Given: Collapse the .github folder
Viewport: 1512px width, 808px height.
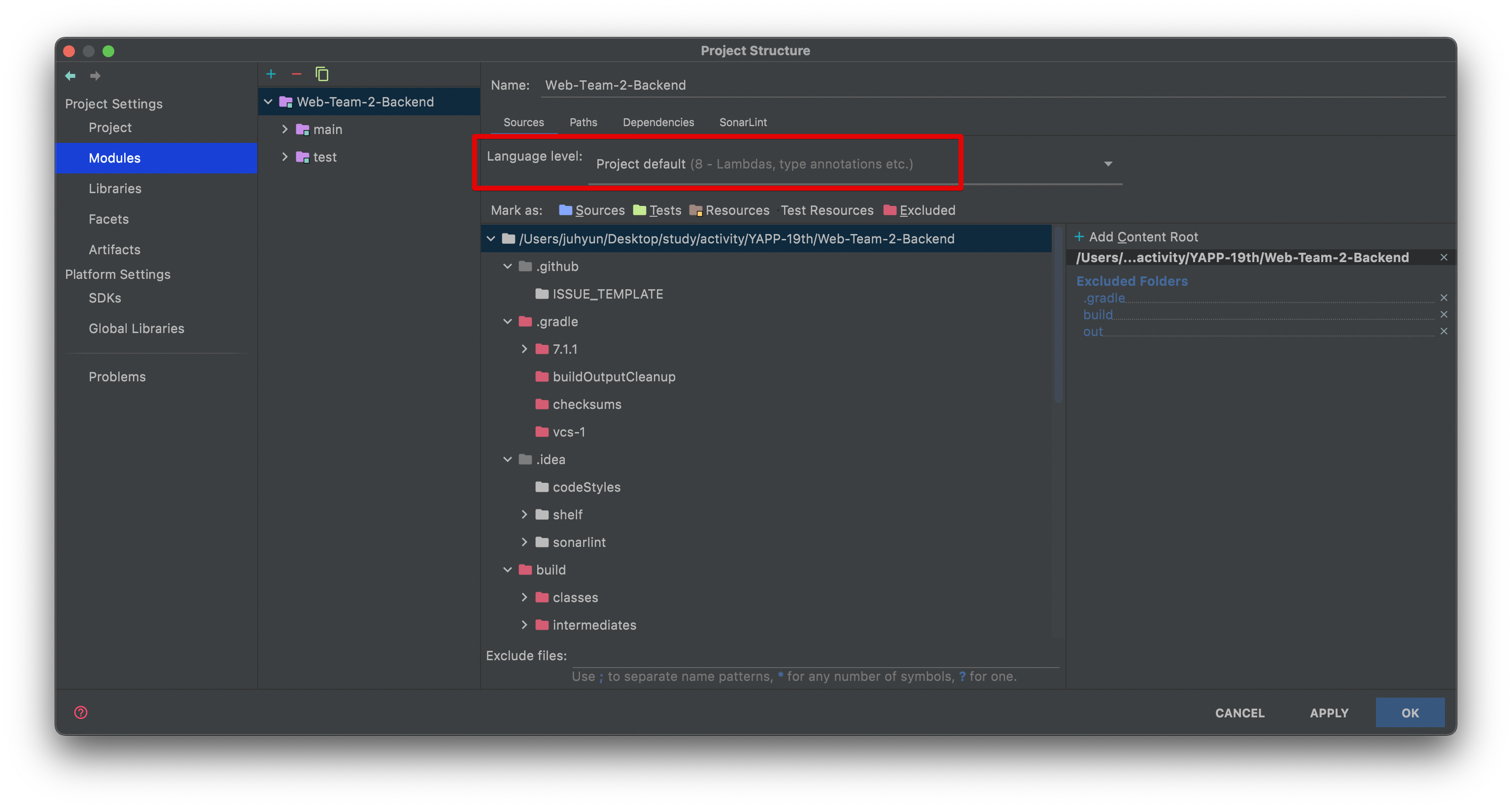Looking at the screenshot, I should (507, 267).
